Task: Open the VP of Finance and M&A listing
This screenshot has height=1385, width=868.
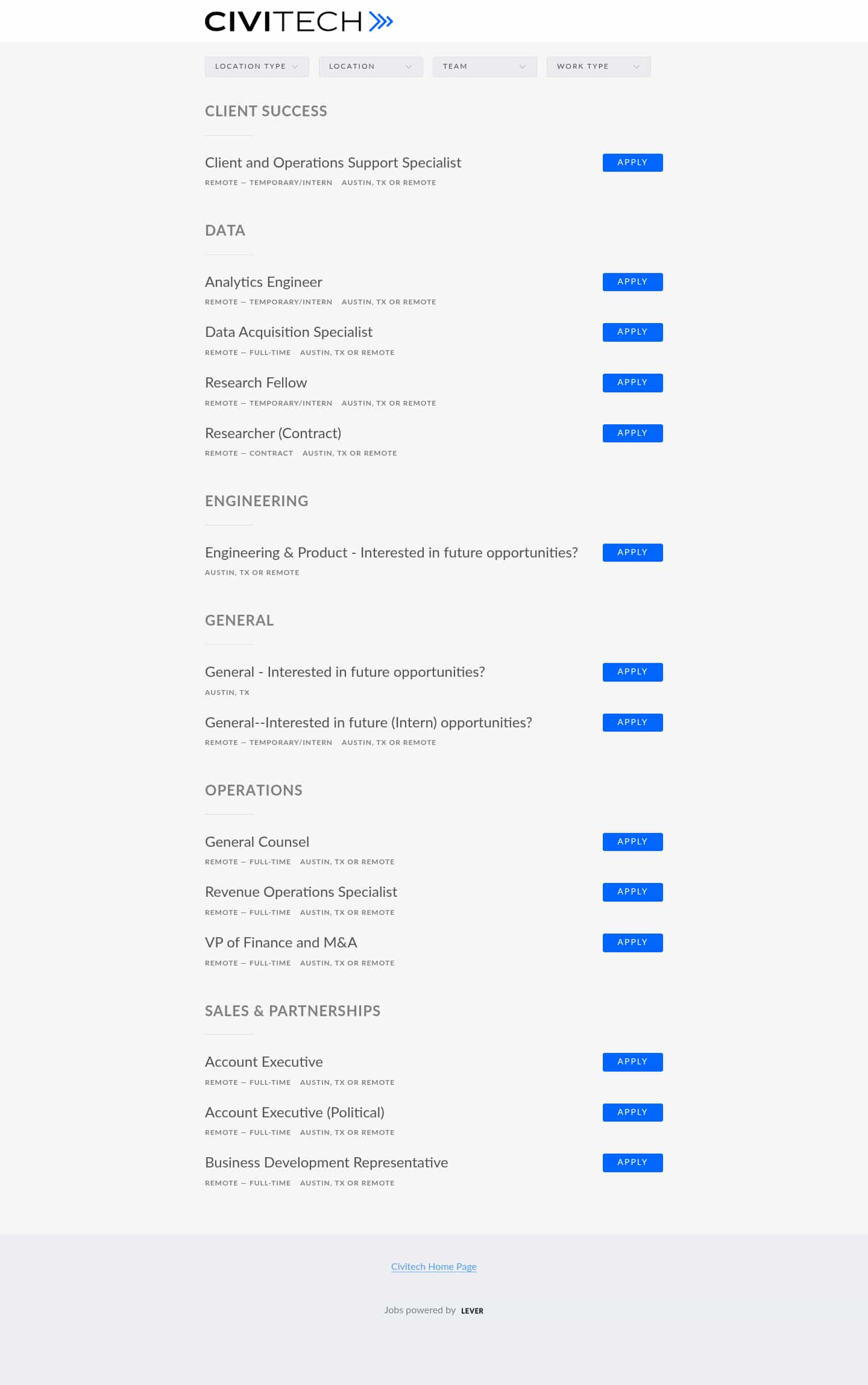Action: 281,943
